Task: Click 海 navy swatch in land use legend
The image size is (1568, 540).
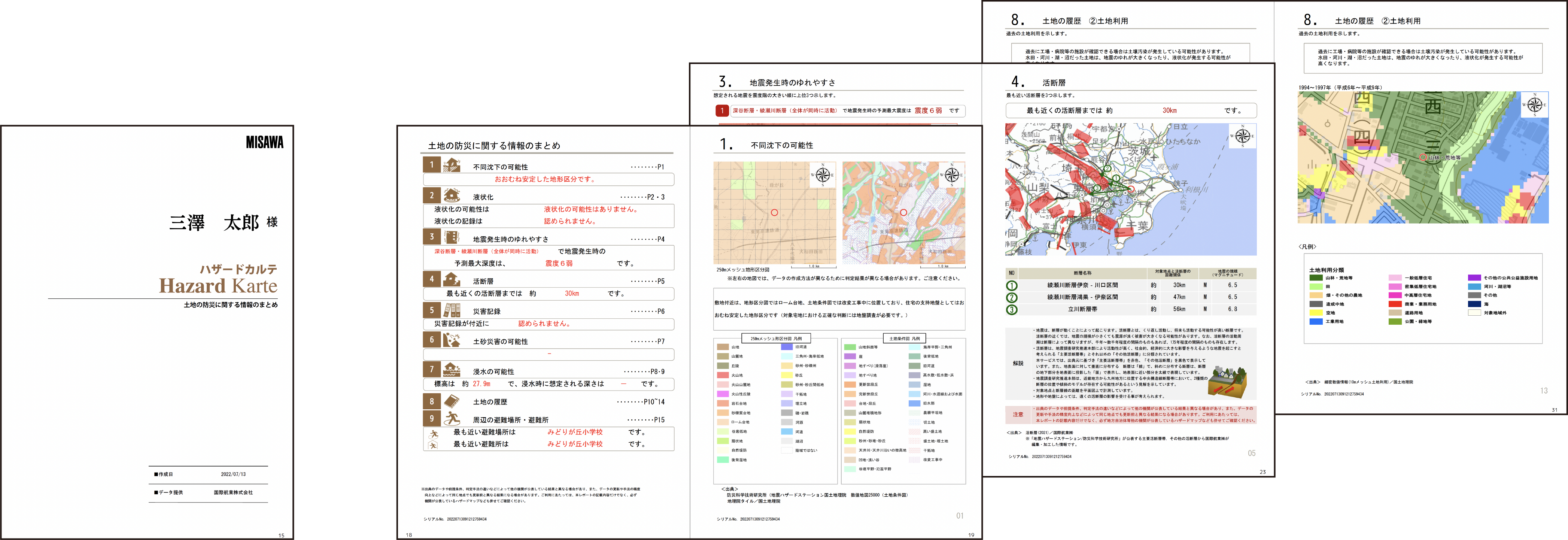Action: click(x=1474, y=304)
